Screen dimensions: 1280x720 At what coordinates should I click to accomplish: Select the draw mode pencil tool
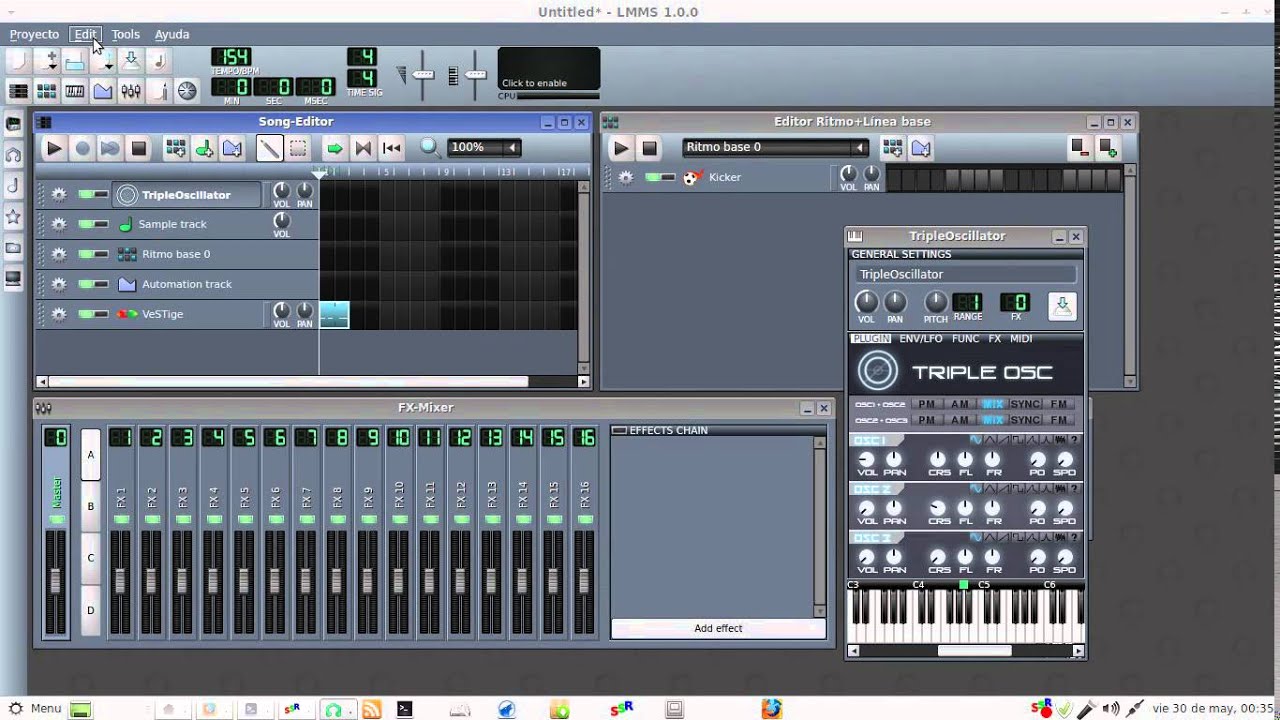269,149
